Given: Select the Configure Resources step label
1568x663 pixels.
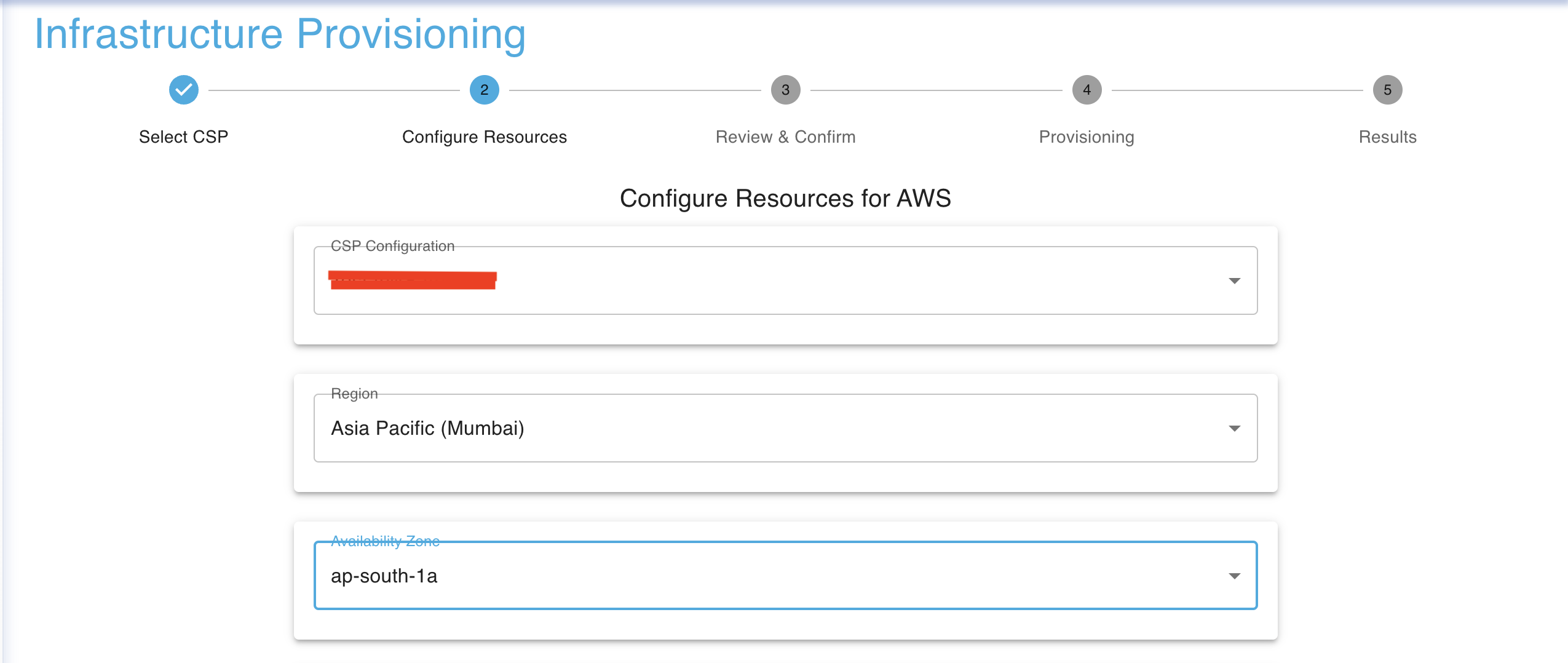Looking at the screenshot, I should 484,137.
